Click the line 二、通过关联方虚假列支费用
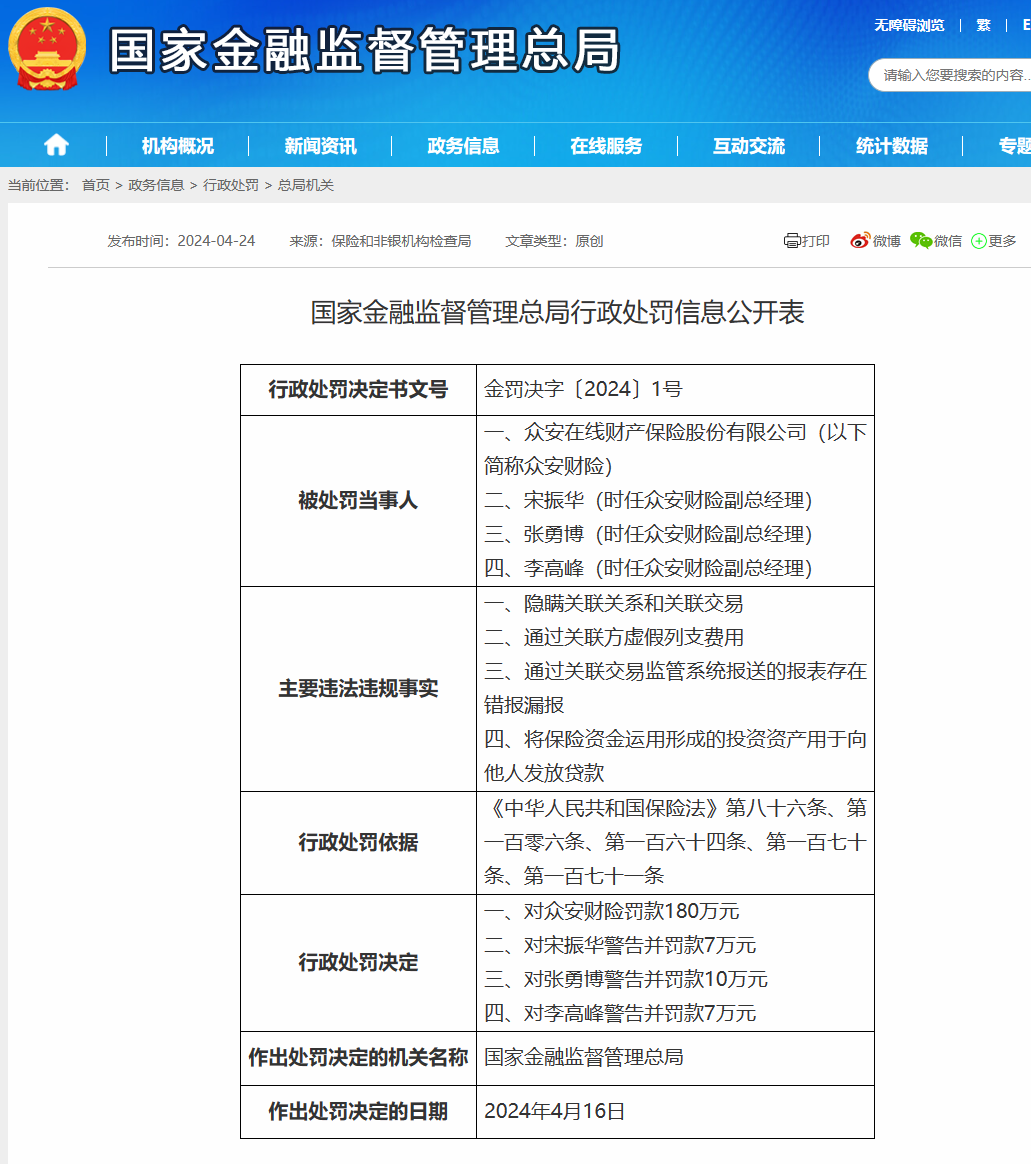 click(614, 637)
